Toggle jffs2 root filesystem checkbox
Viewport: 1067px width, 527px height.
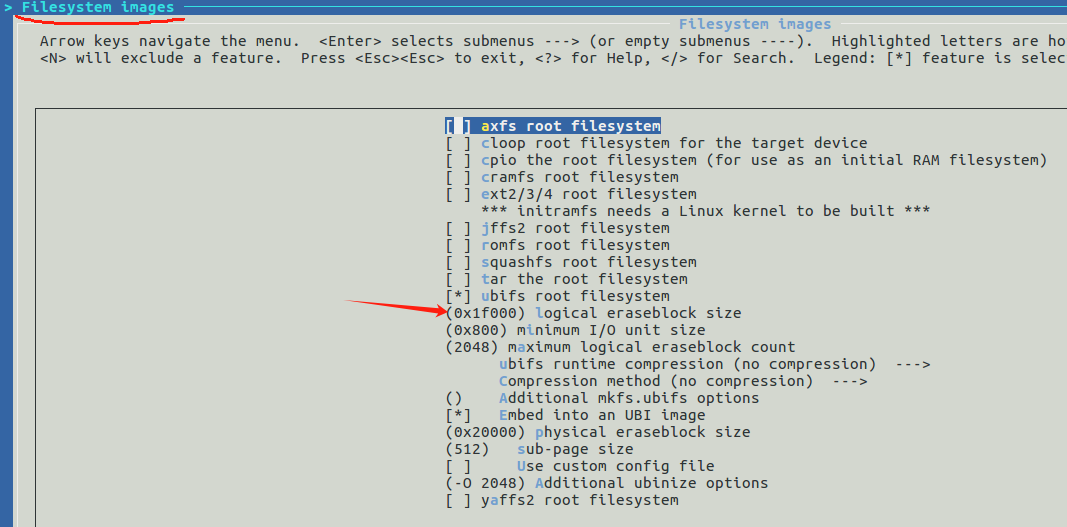pos(458,228)
